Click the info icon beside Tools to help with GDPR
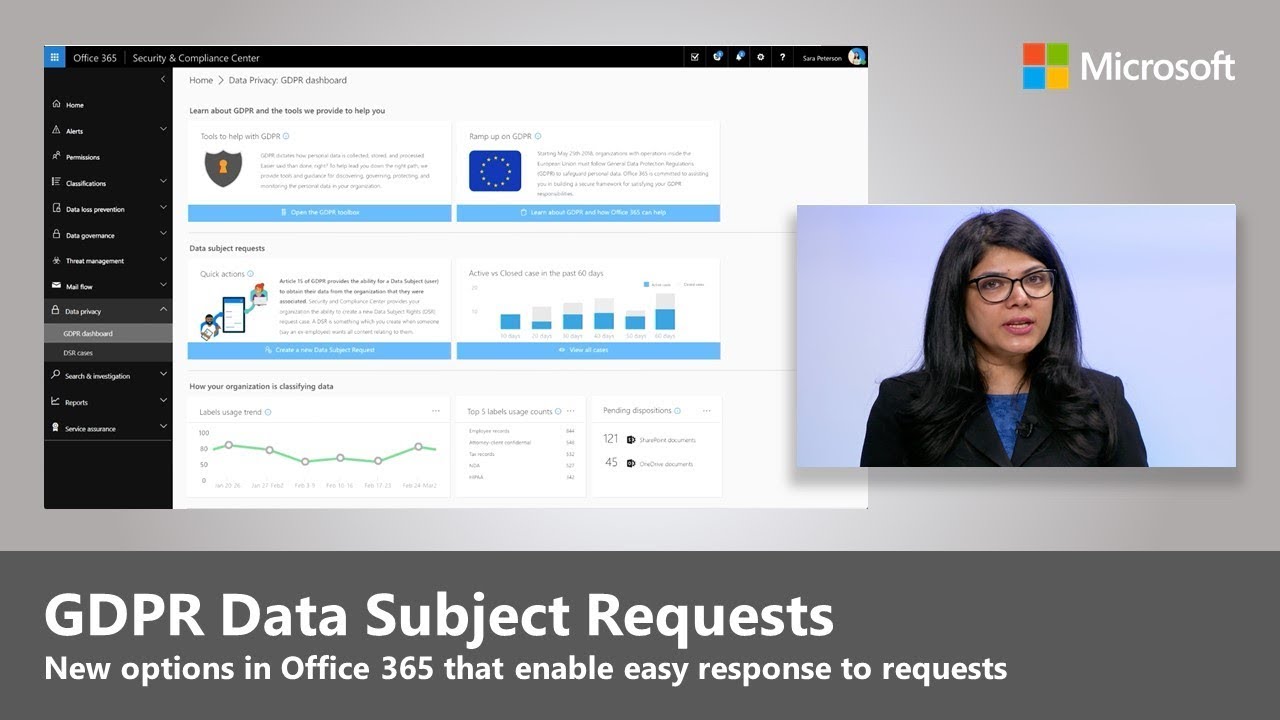This screenshot has width=1280, height=720. point(286,136)
